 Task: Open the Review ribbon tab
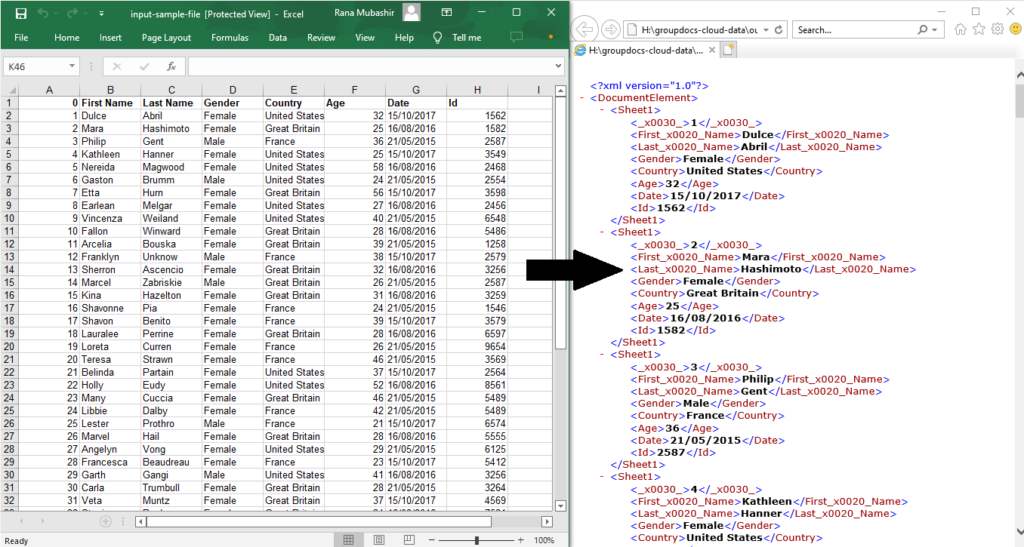pos(321,38)
